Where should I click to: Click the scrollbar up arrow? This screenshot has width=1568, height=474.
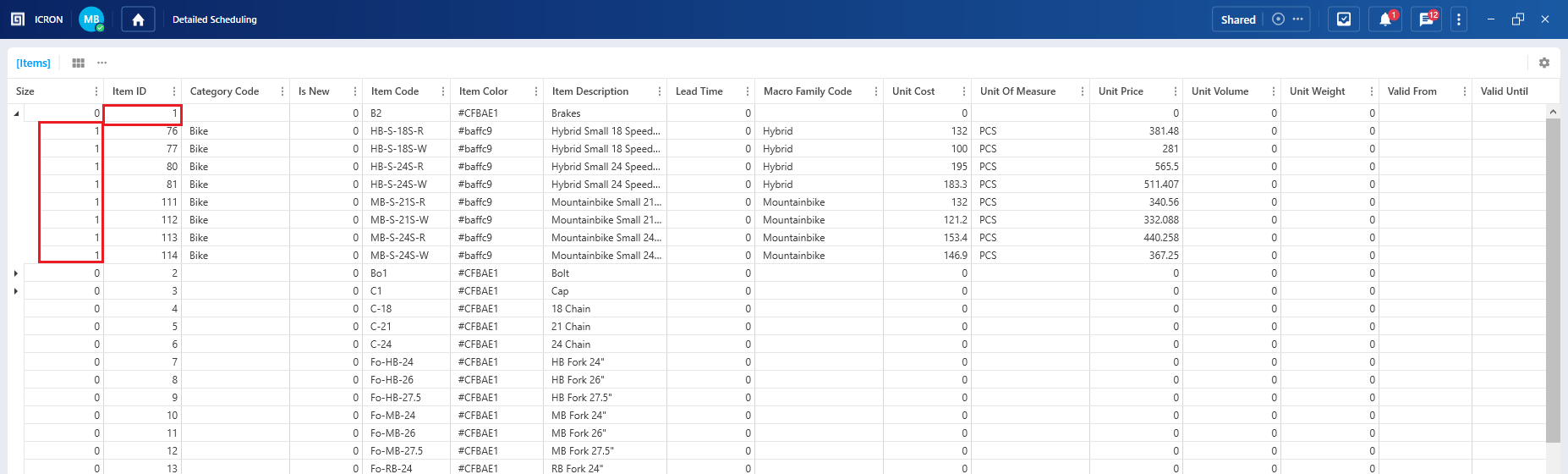point(1553,112)
